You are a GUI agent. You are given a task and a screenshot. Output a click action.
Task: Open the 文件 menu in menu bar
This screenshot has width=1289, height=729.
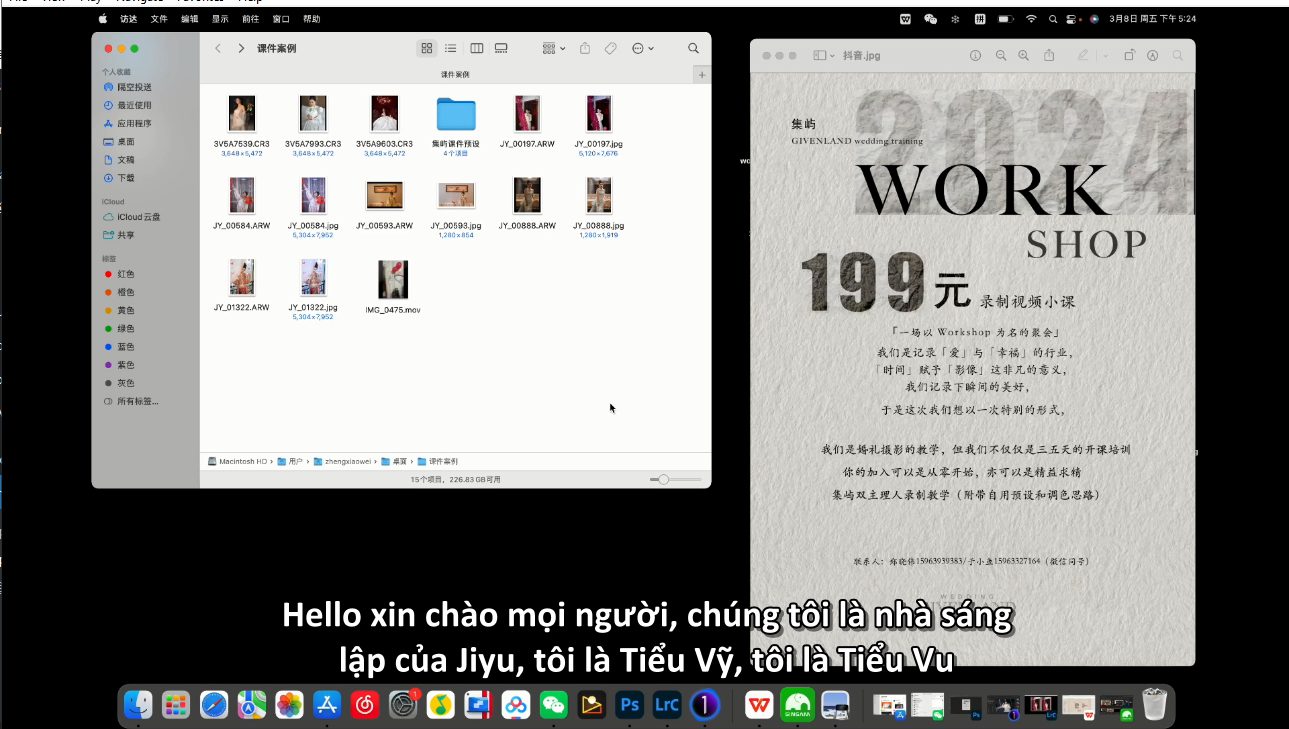click(159, 19)
